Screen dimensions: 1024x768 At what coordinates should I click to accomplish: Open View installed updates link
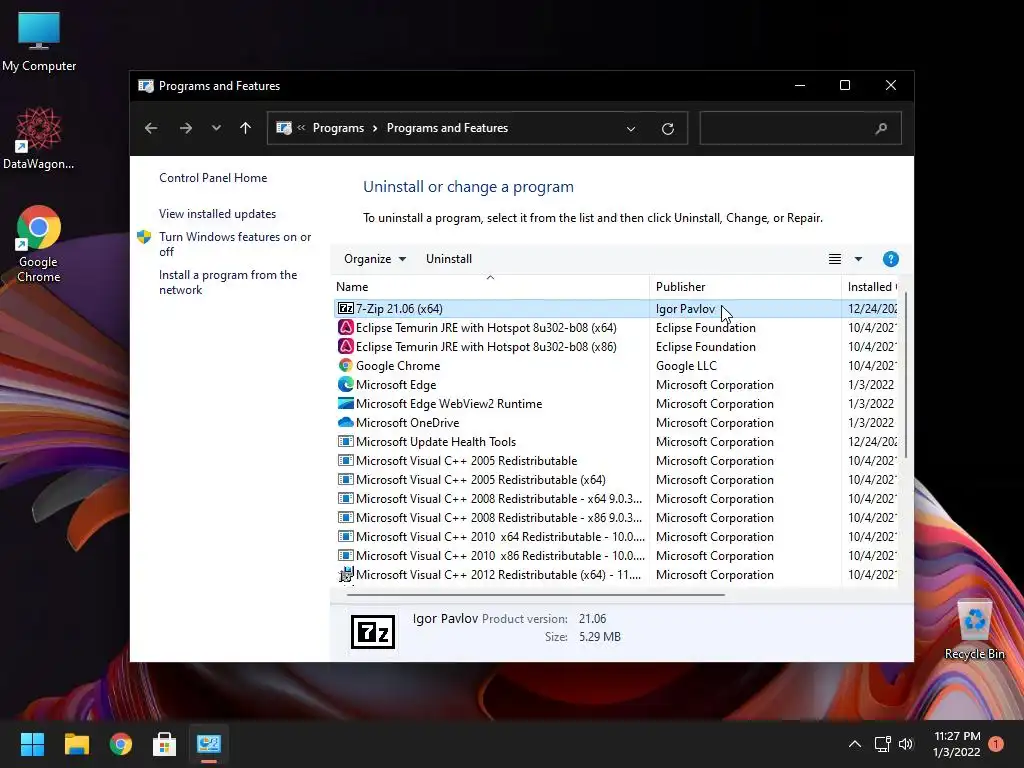(217, 214)
